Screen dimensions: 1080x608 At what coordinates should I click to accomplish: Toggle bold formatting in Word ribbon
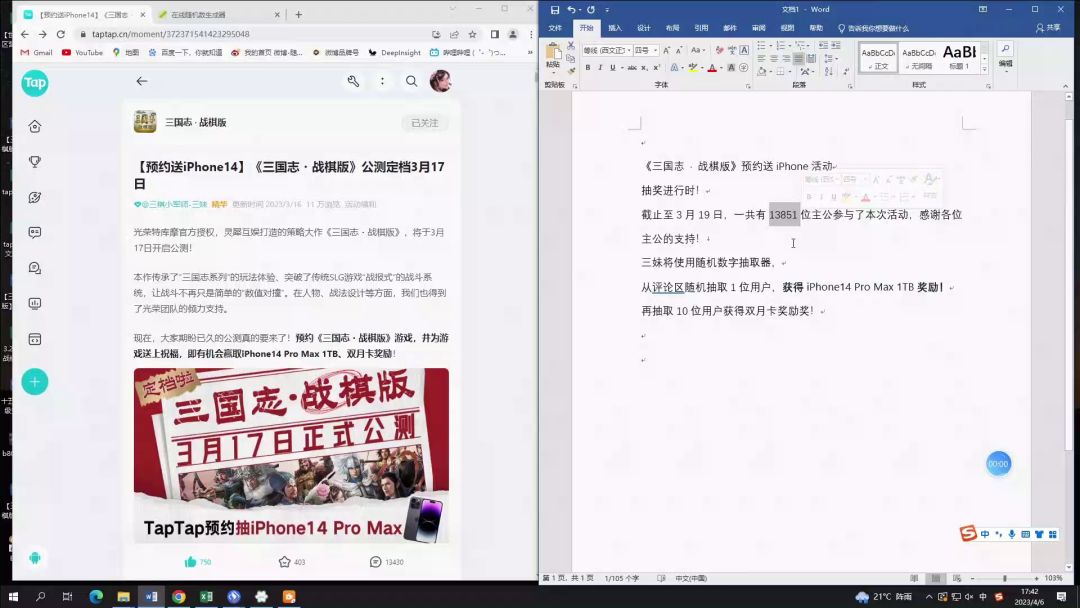tap(587, 68)
